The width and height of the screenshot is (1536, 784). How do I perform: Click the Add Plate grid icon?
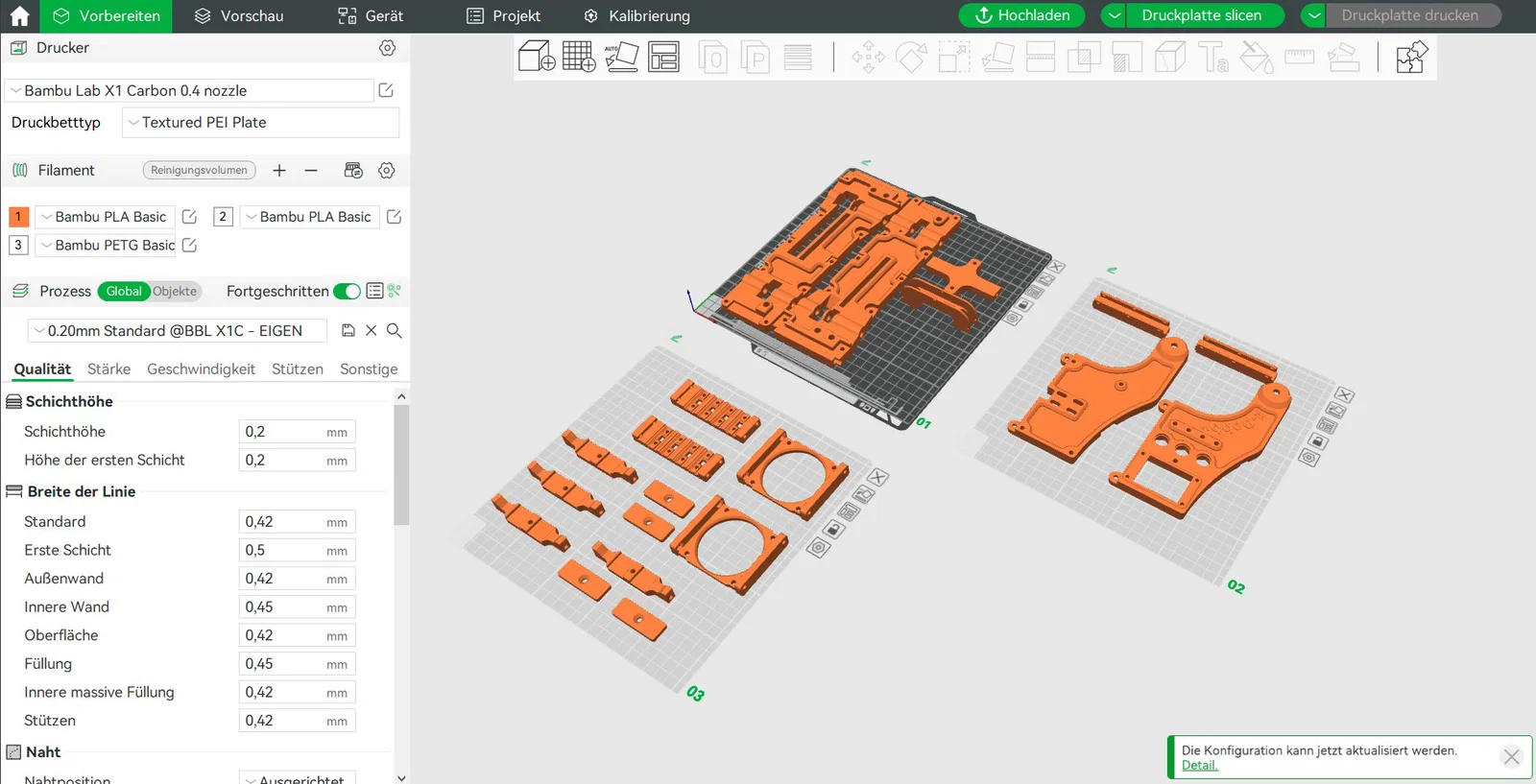click(x=578, y=58)
